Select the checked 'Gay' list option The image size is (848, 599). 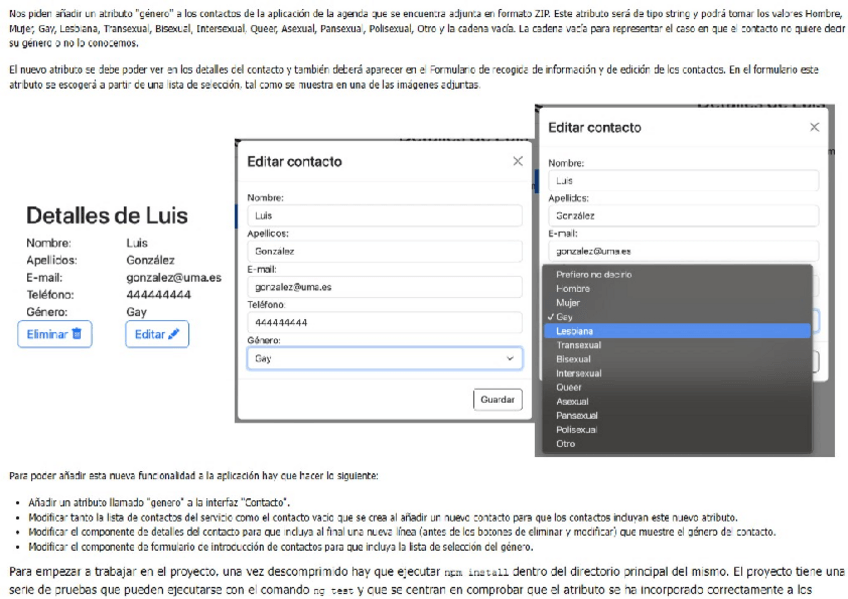coord(677,317)
